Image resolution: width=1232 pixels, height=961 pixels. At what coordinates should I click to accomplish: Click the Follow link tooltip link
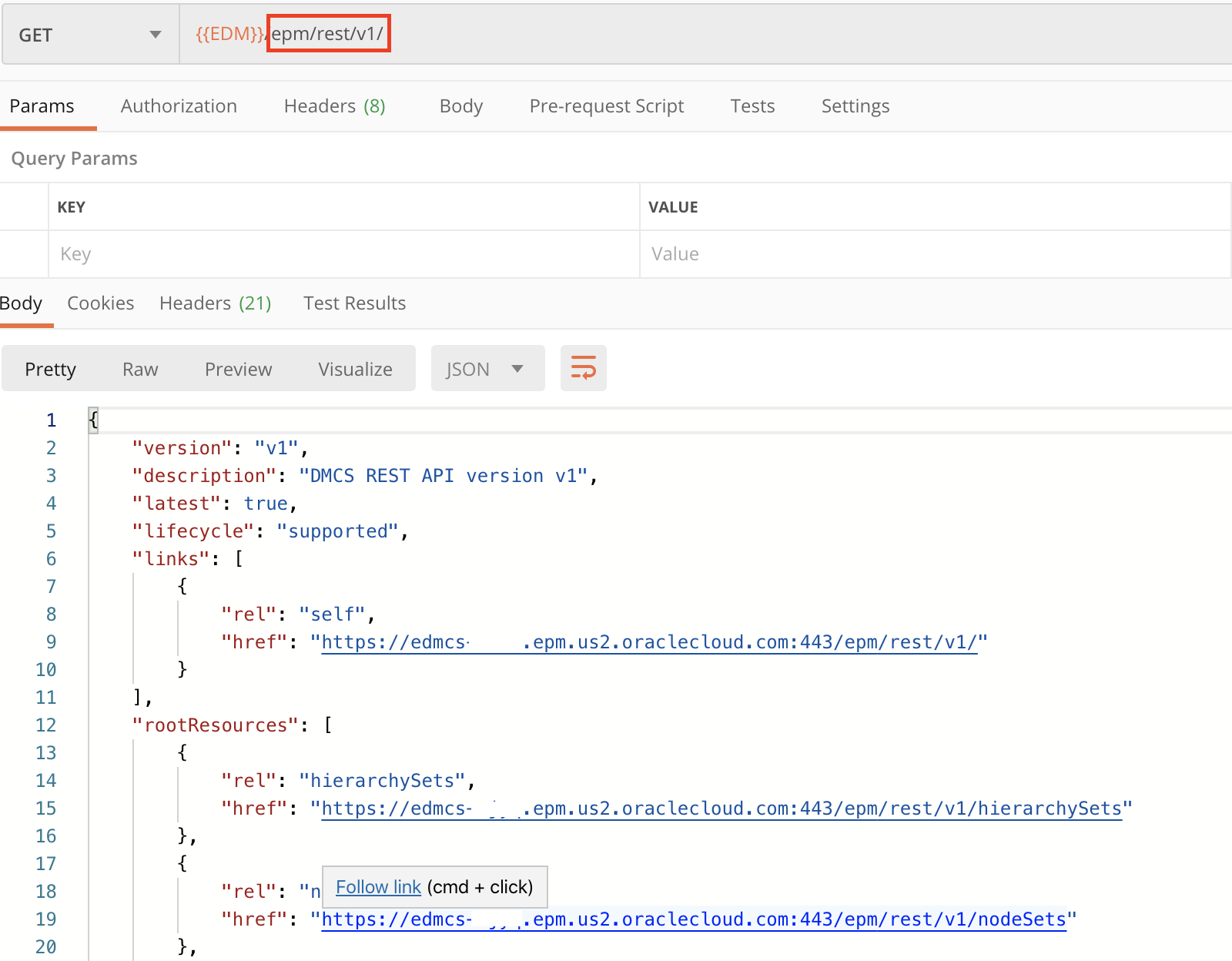(x=378, y=887)
